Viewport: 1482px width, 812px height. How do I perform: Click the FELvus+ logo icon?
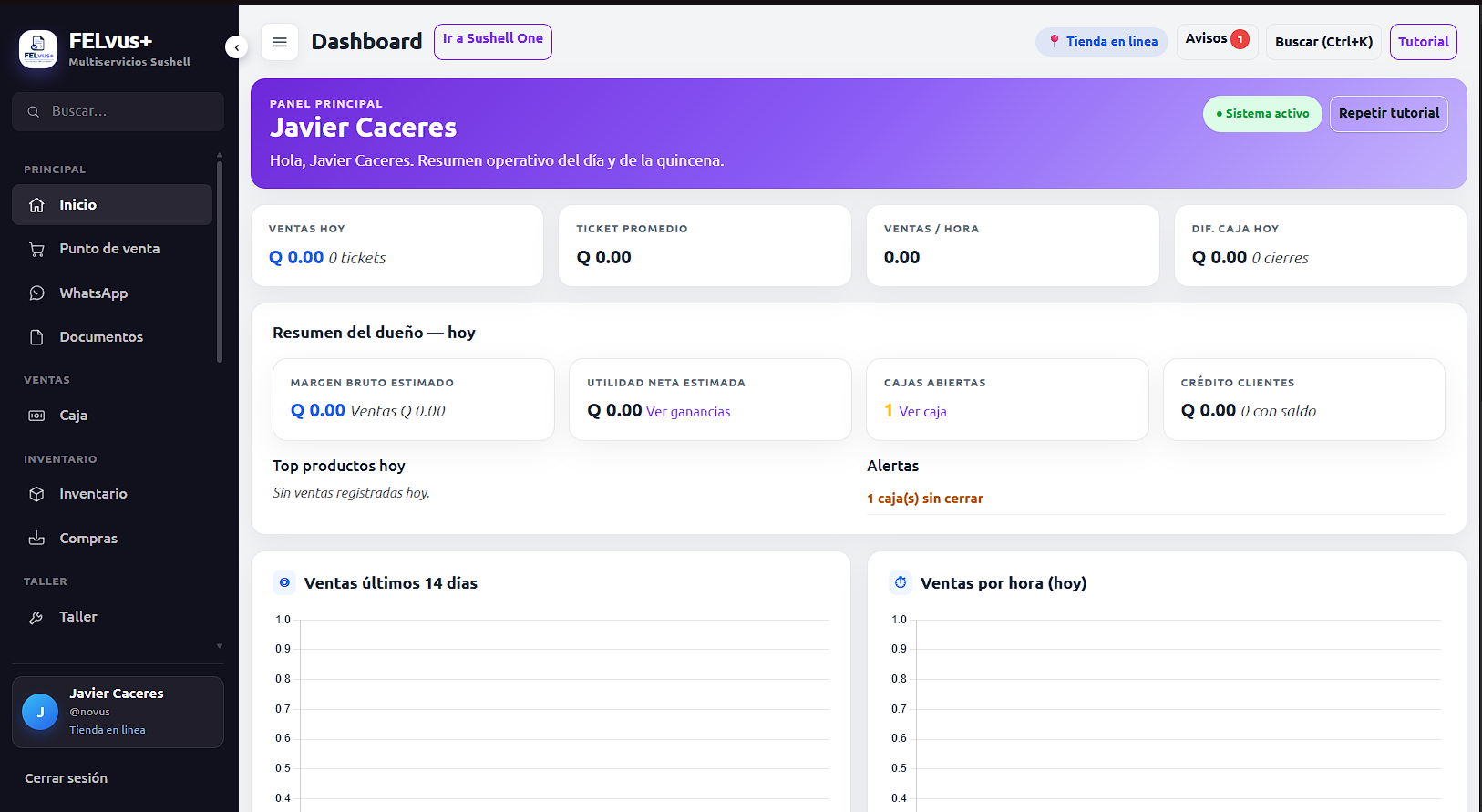pyautogui.click(x=38, y=48)
